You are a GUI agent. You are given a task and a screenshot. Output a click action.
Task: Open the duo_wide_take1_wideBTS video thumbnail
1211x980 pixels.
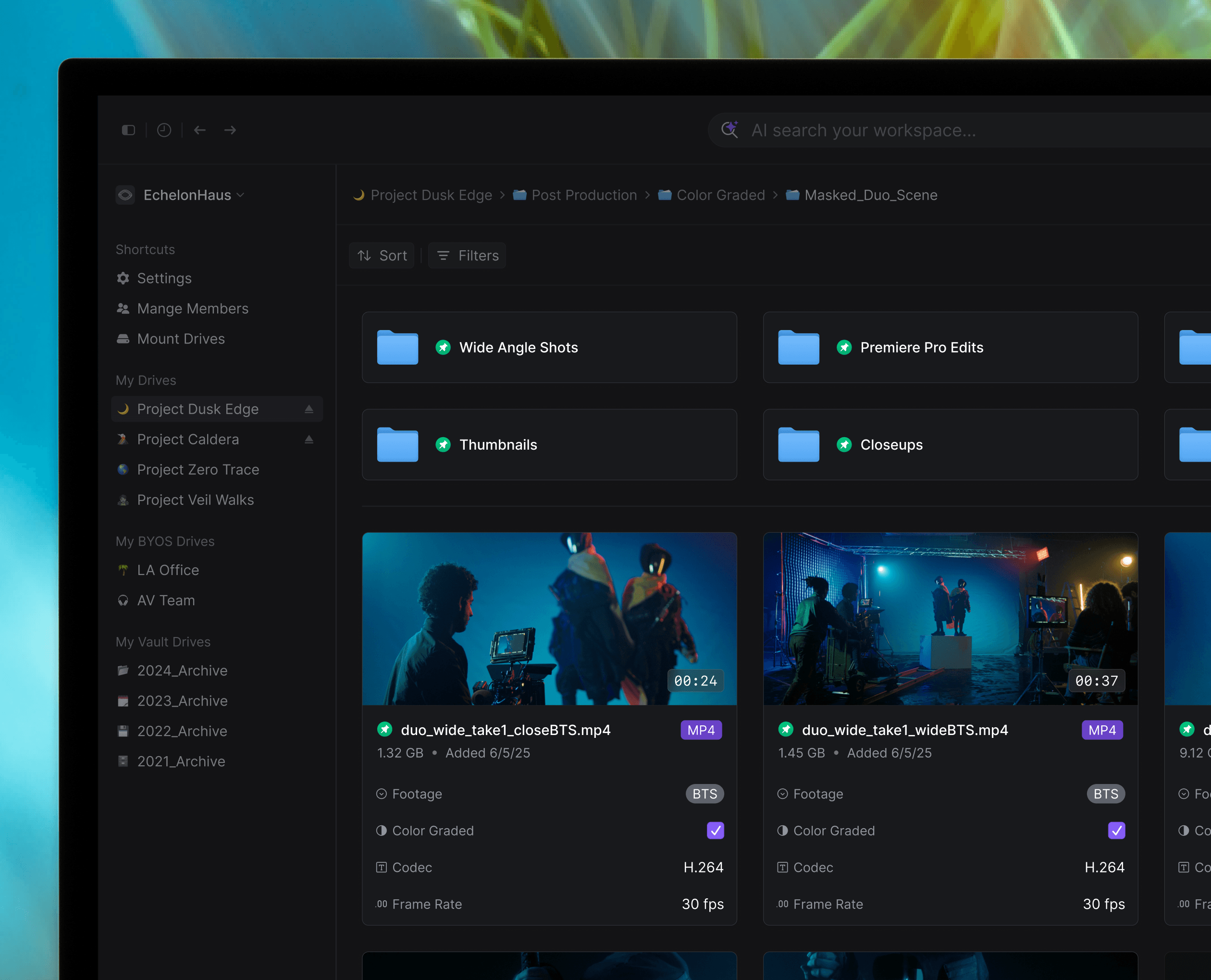point(950,618)
